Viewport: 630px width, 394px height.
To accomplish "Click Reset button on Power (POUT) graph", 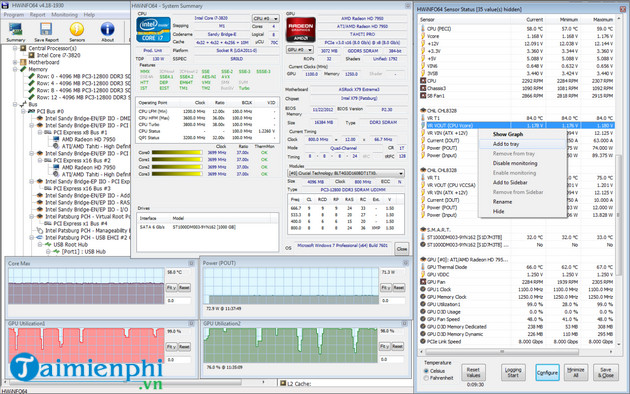I will click(x=399, y=288).
